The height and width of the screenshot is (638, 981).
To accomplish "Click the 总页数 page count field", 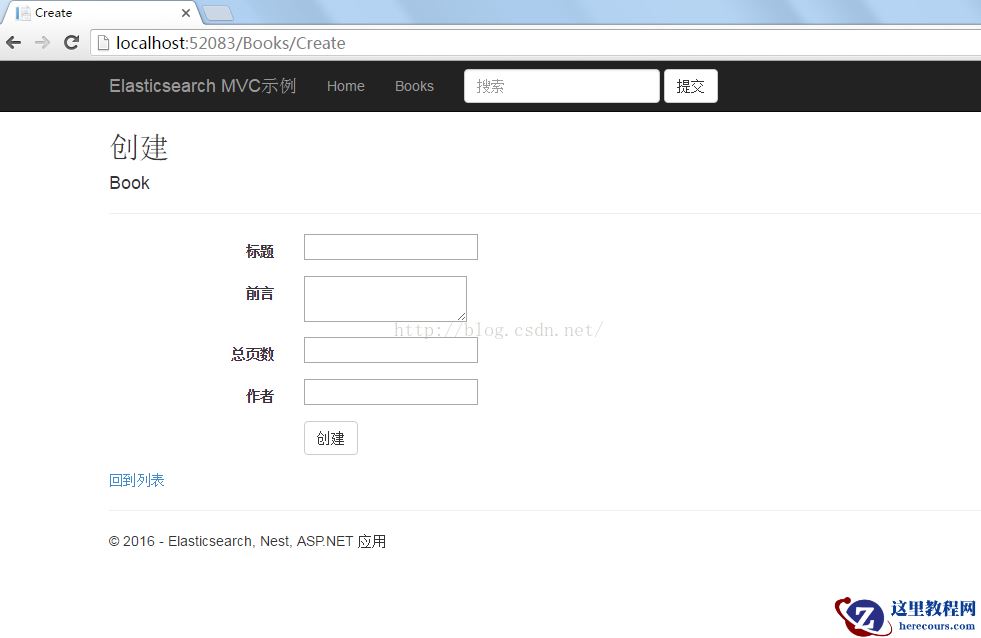I will click(390, 349).
